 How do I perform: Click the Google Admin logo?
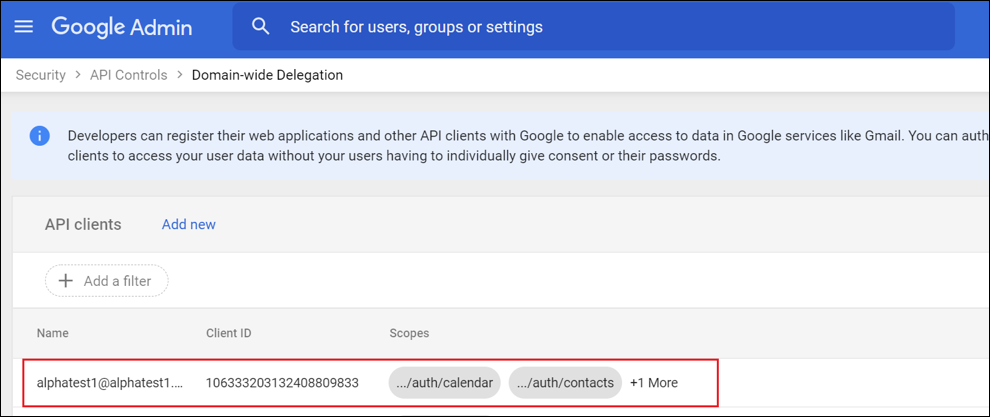point(121,27)
